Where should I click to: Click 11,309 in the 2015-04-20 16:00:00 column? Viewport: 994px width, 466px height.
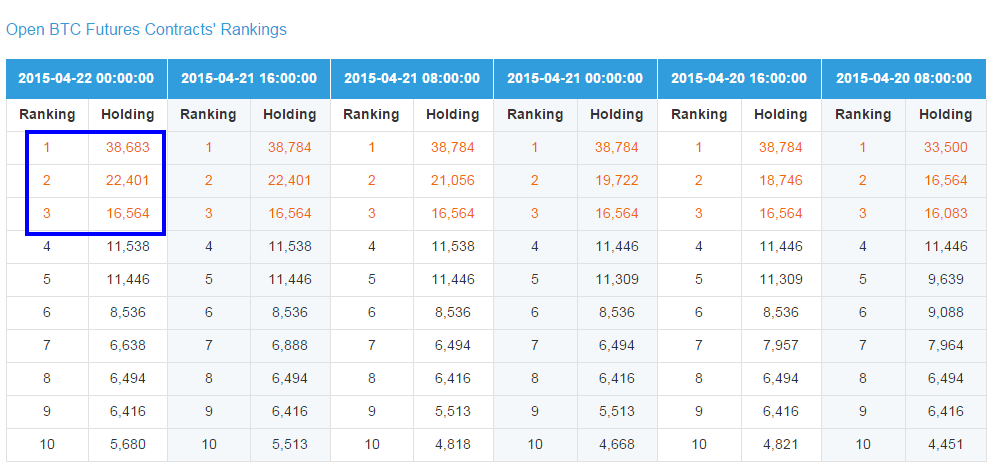point(780,280)
